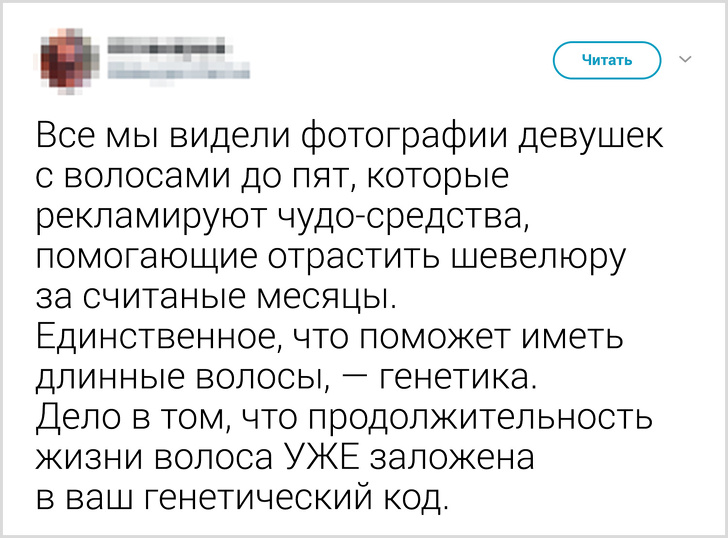Click the blurred username handle below the name
Viewport: 728px width, 538px height.
[x=175, y=70]
